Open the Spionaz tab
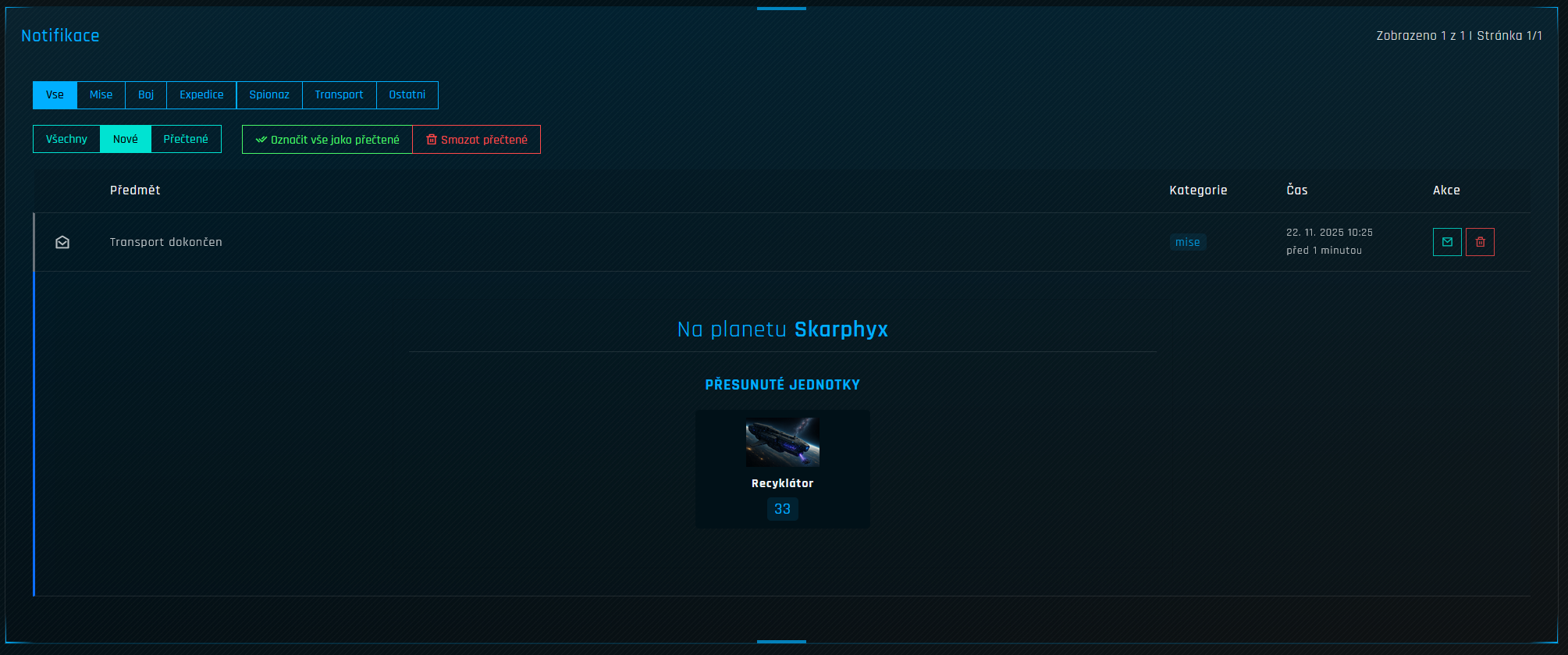This screenshot has width=1568, height=655. tap(269, 95)
